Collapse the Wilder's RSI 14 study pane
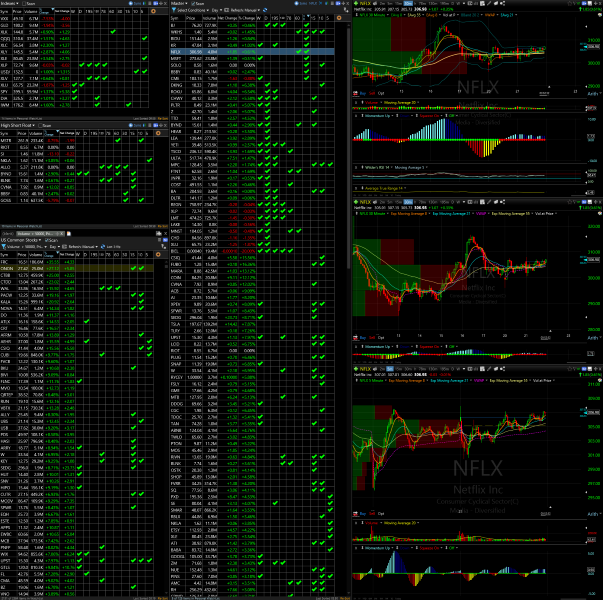Screen dimensions: 603x600 pyautogui.click(x=356, y=167)
